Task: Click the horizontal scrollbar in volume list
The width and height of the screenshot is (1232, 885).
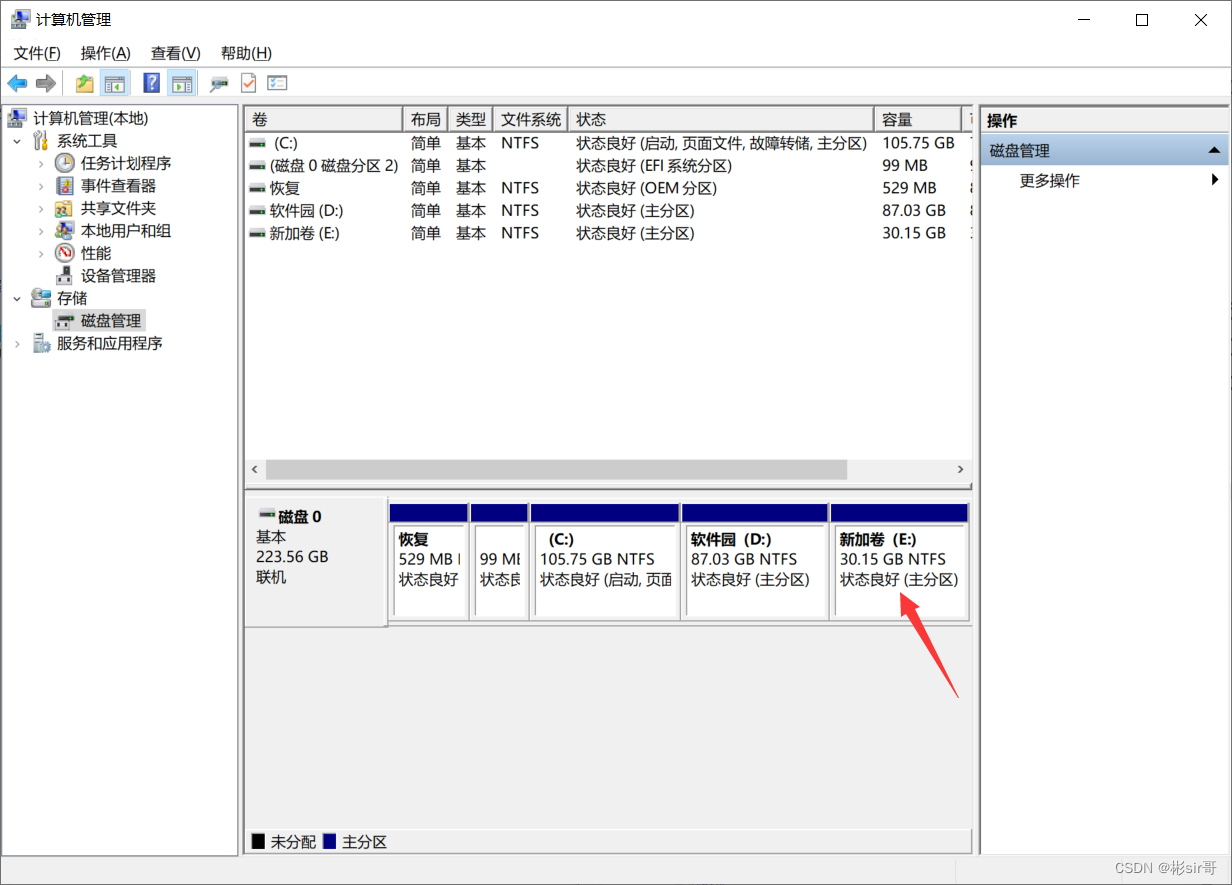Action: (x=555, y=469)
